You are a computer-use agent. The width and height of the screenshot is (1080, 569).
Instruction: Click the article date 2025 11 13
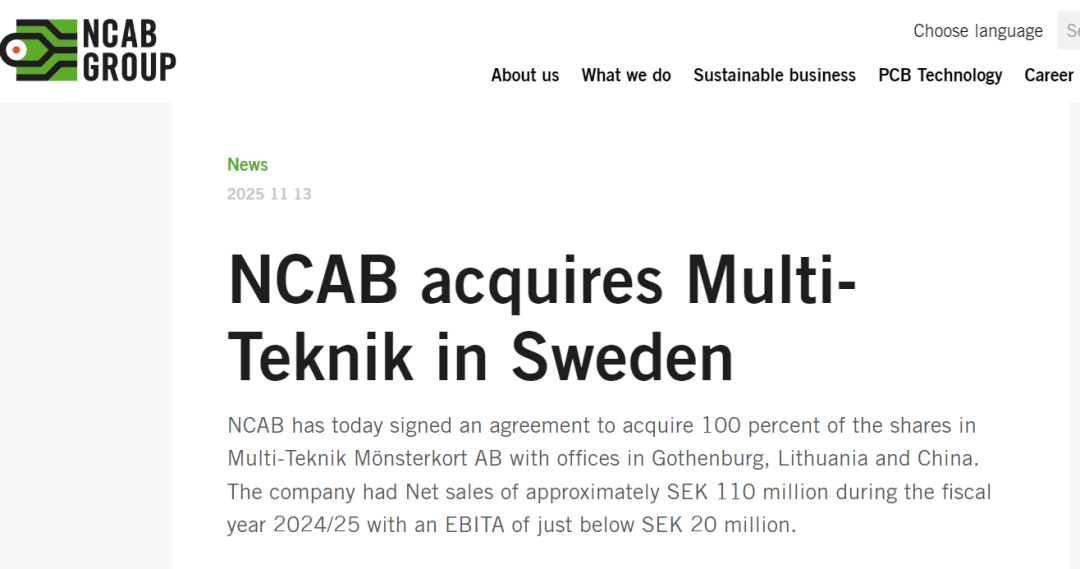[x=269, y=194]
